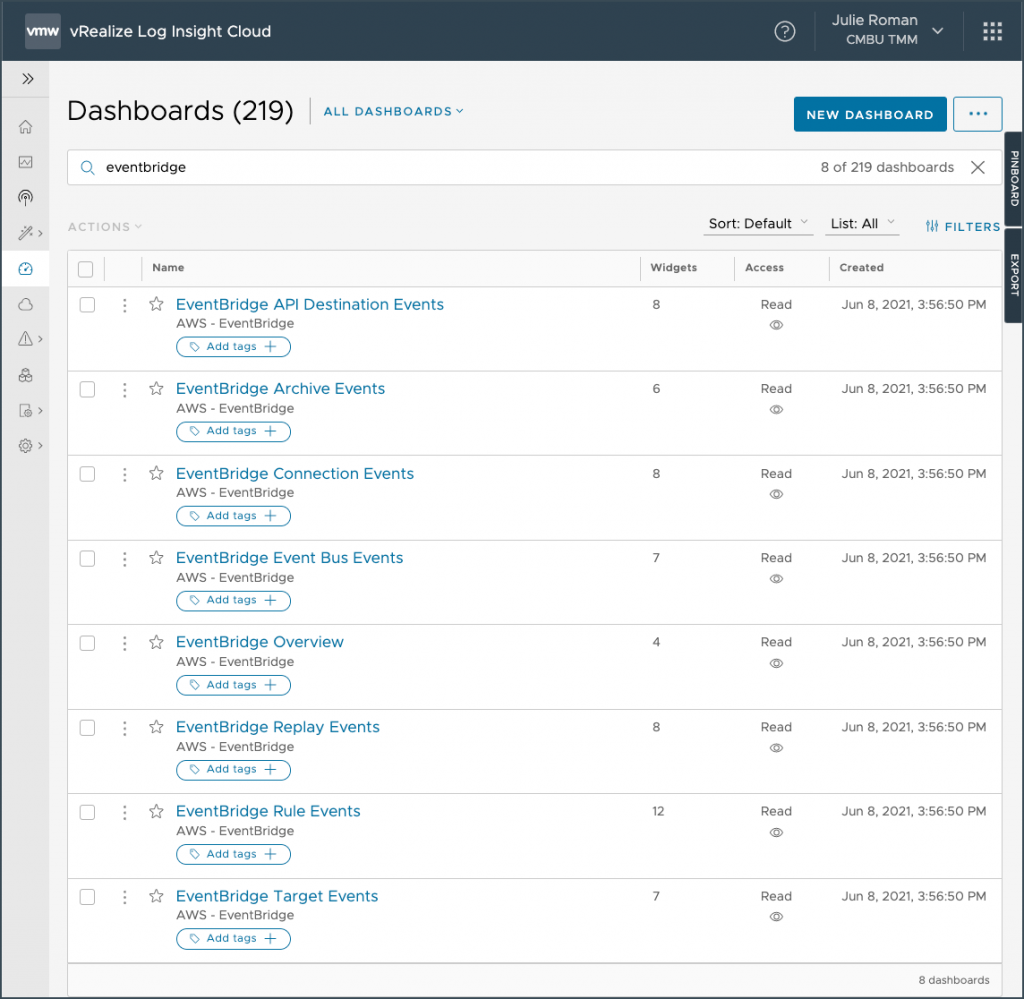The height and width of the screenshot is (999, 1024).
Task: Open the ALL DASHBOARDS dropdown
Action: tap(393, 112)
